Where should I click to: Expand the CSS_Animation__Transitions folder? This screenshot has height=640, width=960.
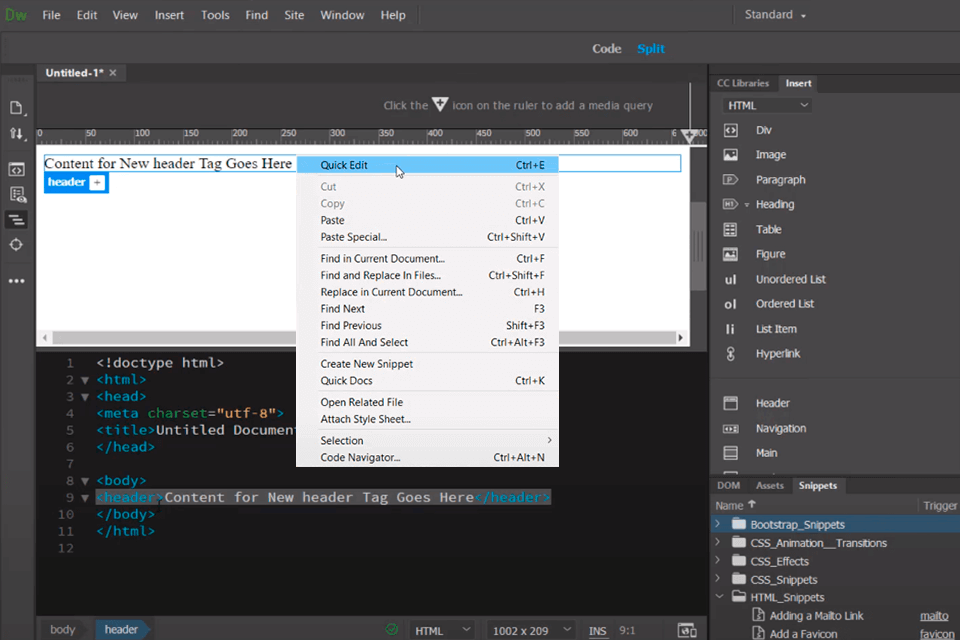click(x=718, y=542)
